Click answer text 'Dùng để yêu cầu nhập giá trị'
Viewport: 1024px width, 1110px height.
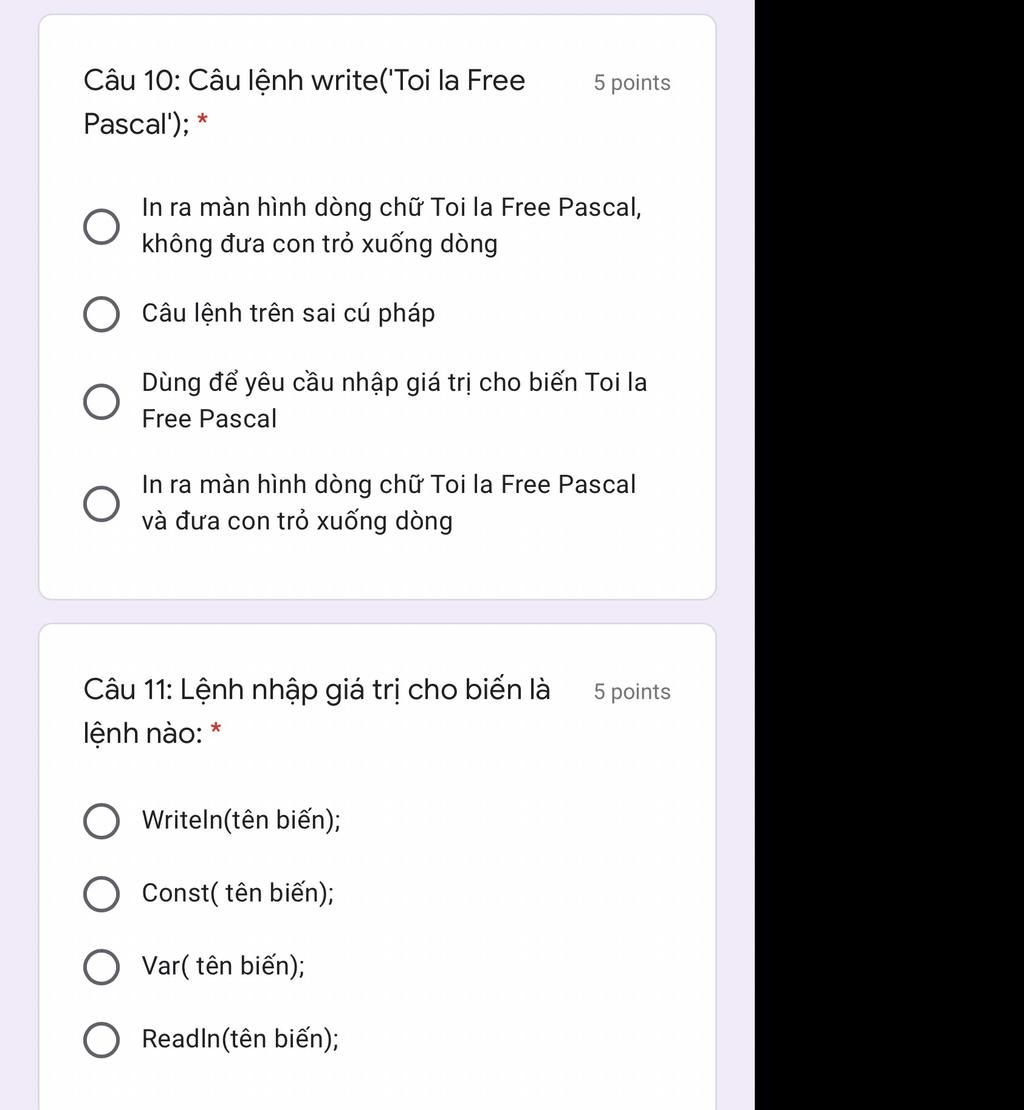(x=394, y=383)
